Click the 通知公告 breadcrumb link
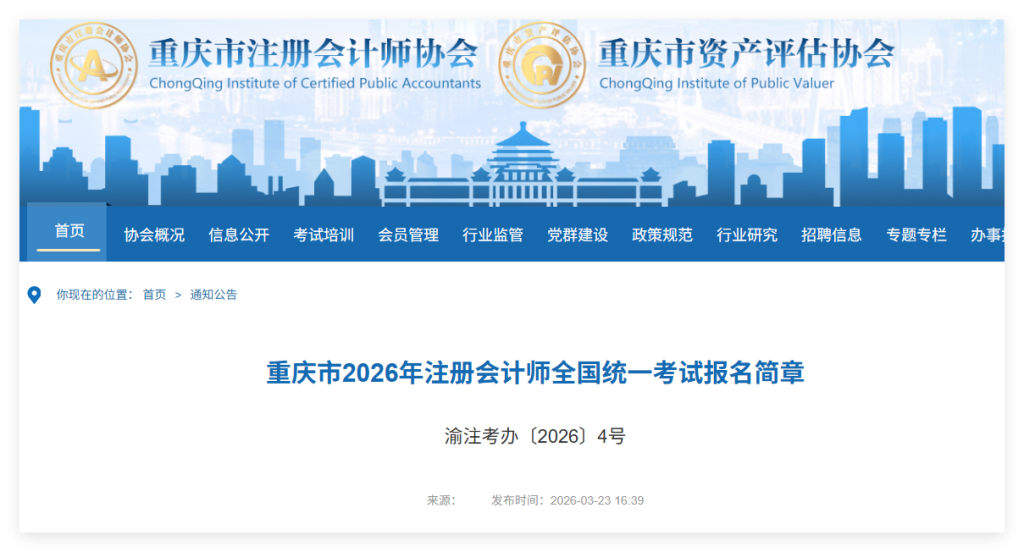This screenshot has height=552, width=1024. point(214,295)
